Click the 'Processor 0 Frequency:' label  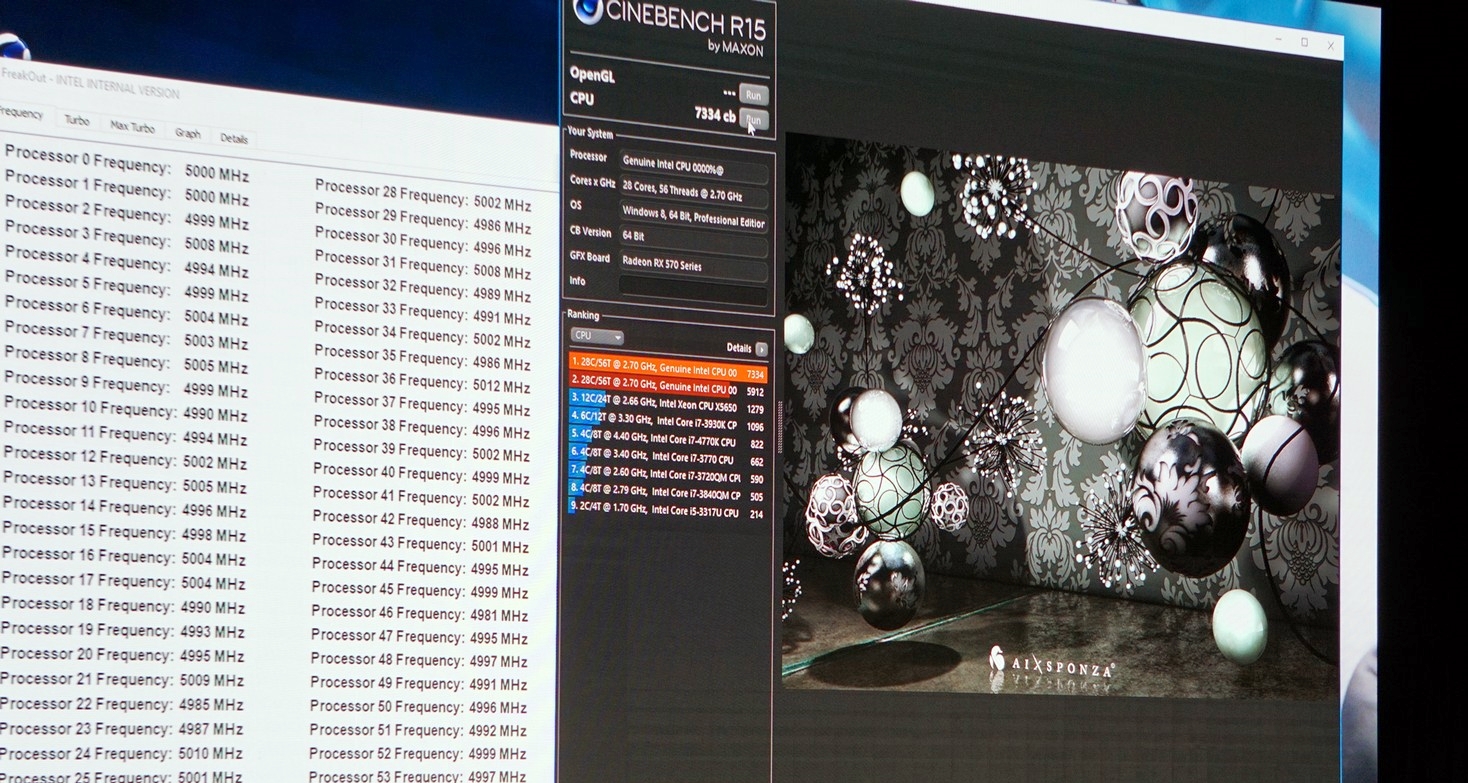point(88,161)
